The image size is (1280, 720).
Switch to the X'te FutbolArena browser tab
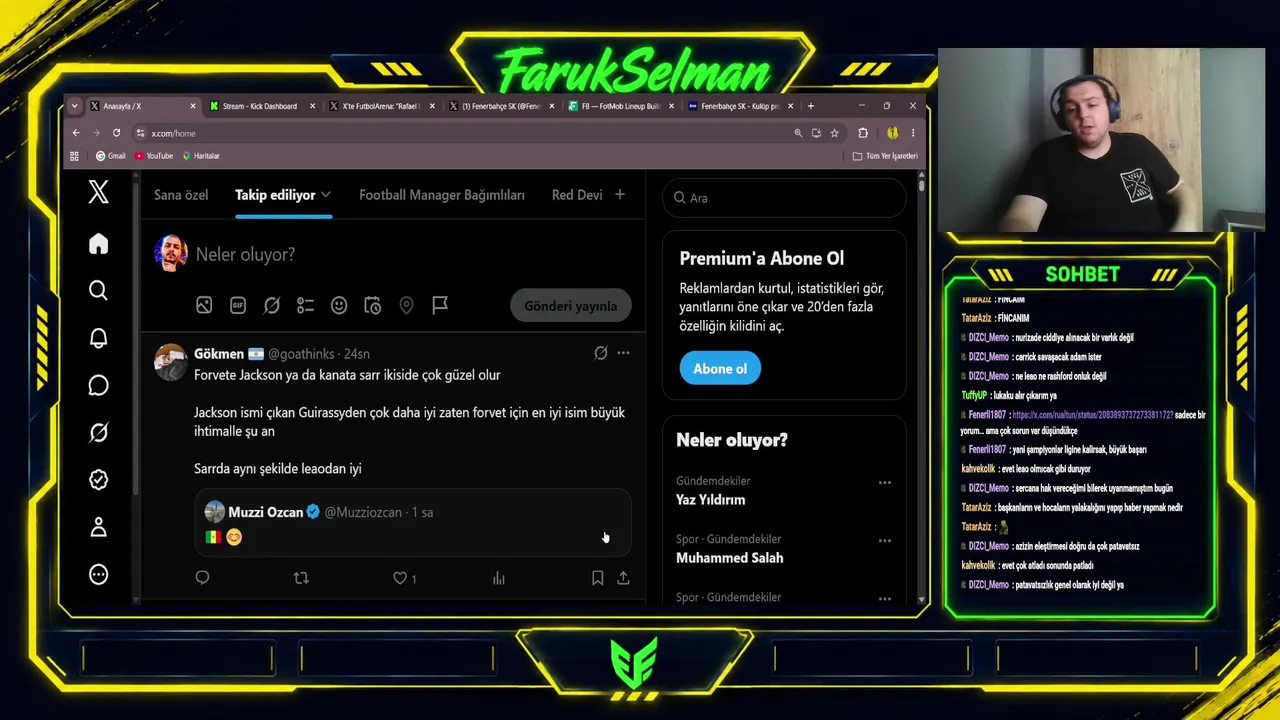382,106
